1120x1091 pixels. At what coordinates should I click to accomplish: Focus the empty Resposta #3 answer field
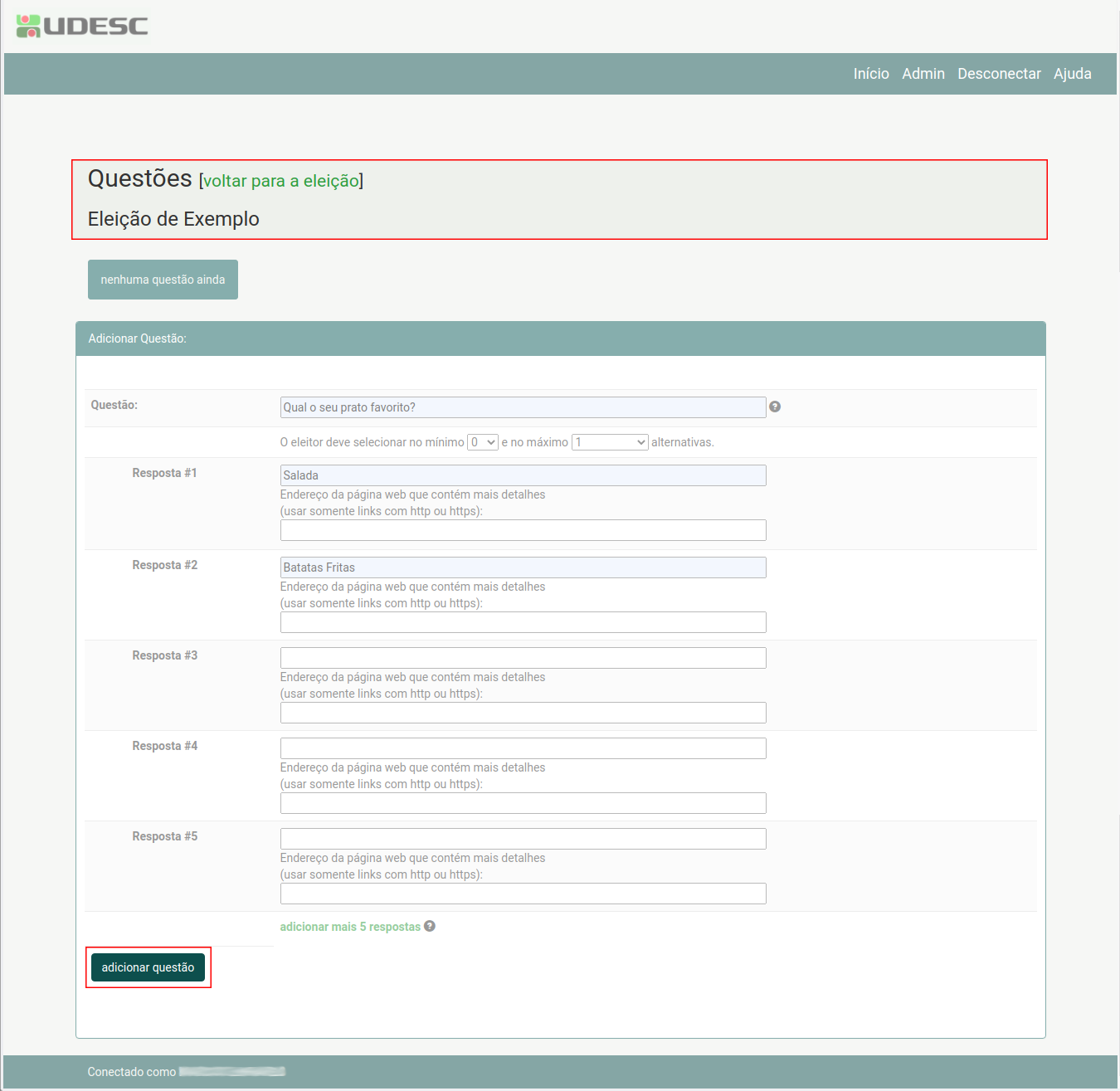[523, 658]
